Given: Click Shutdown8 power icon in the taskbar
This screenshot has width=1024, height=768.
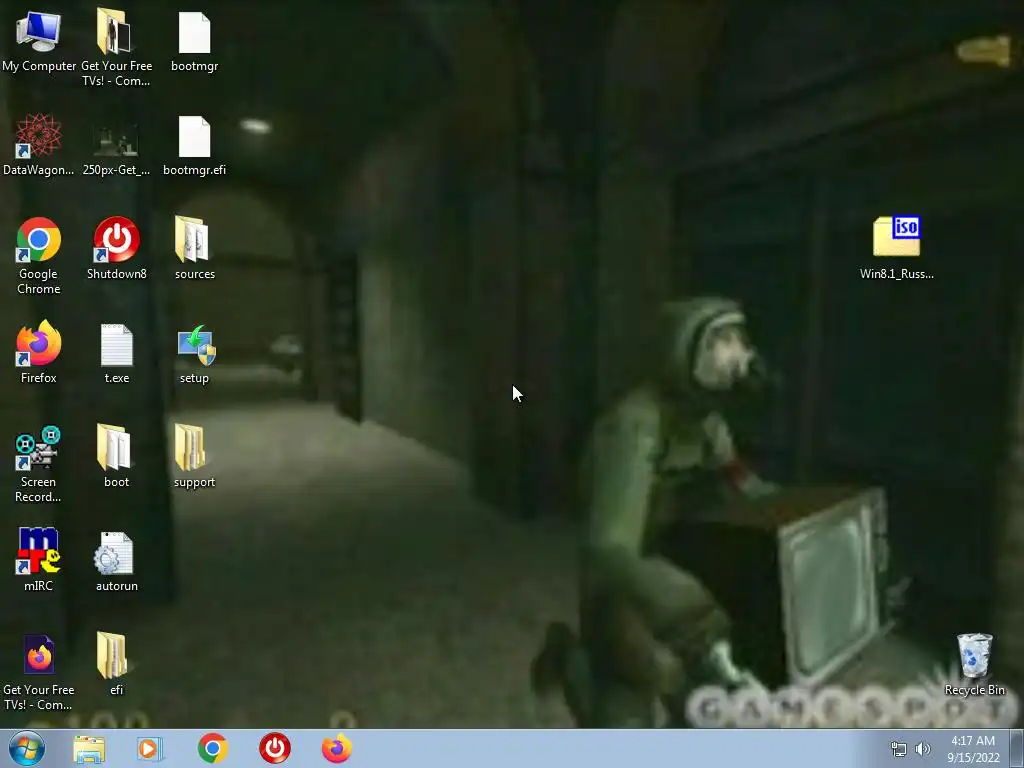Looking at the screenshot, I should (275, 748).
